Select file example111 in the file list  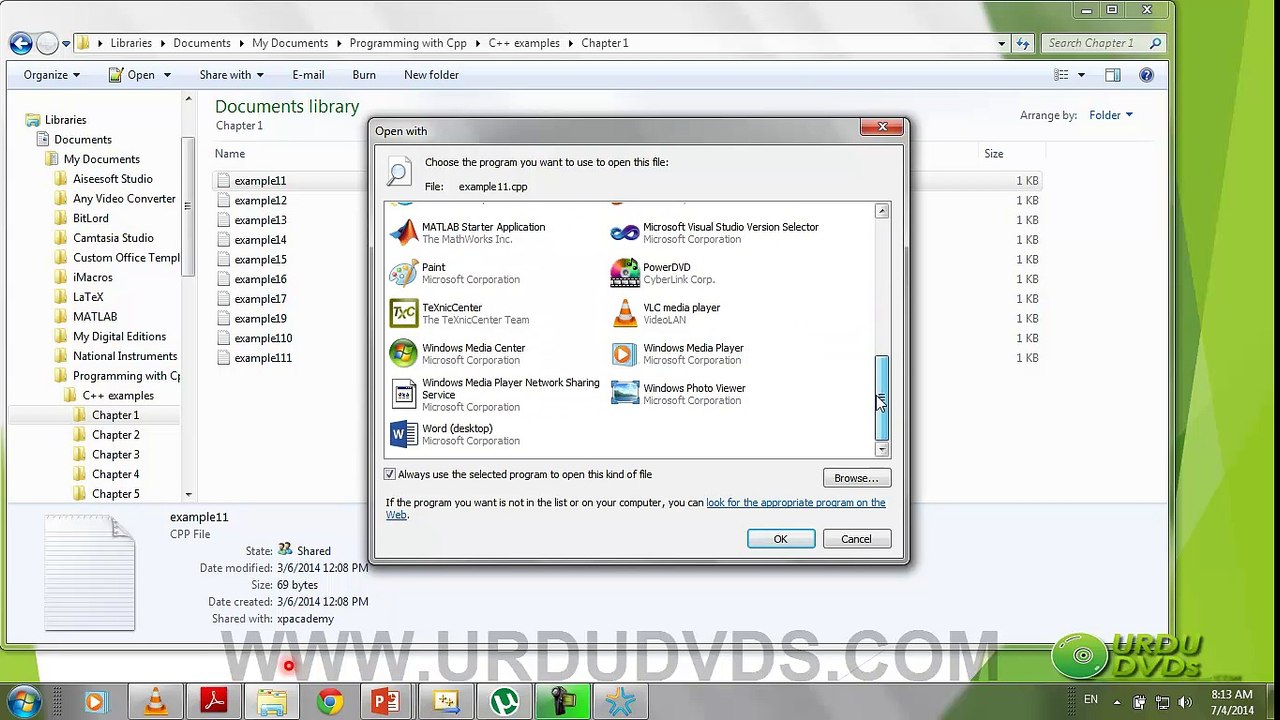tap(263, 358)
